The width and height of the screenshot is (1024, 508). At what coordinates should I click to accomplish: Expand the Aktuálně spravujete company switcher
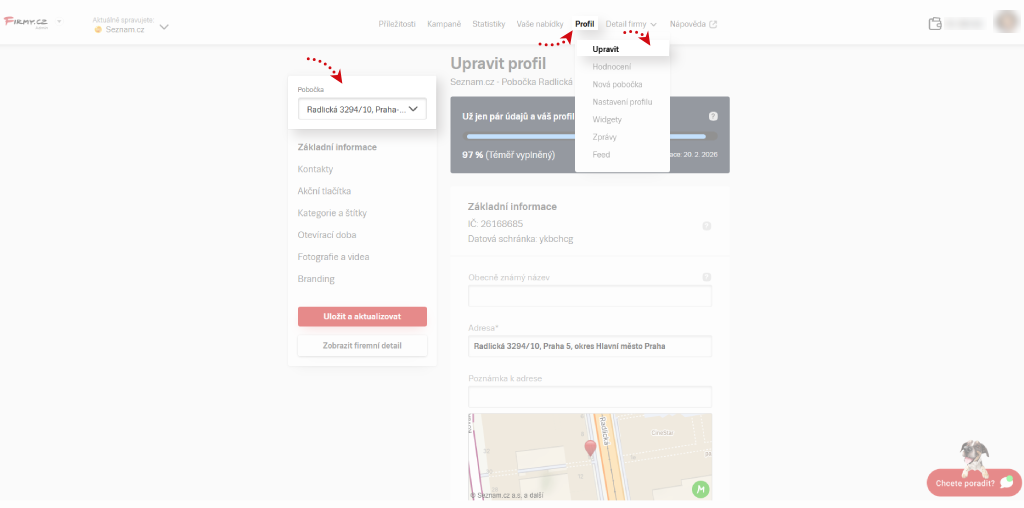click(163, 27)
